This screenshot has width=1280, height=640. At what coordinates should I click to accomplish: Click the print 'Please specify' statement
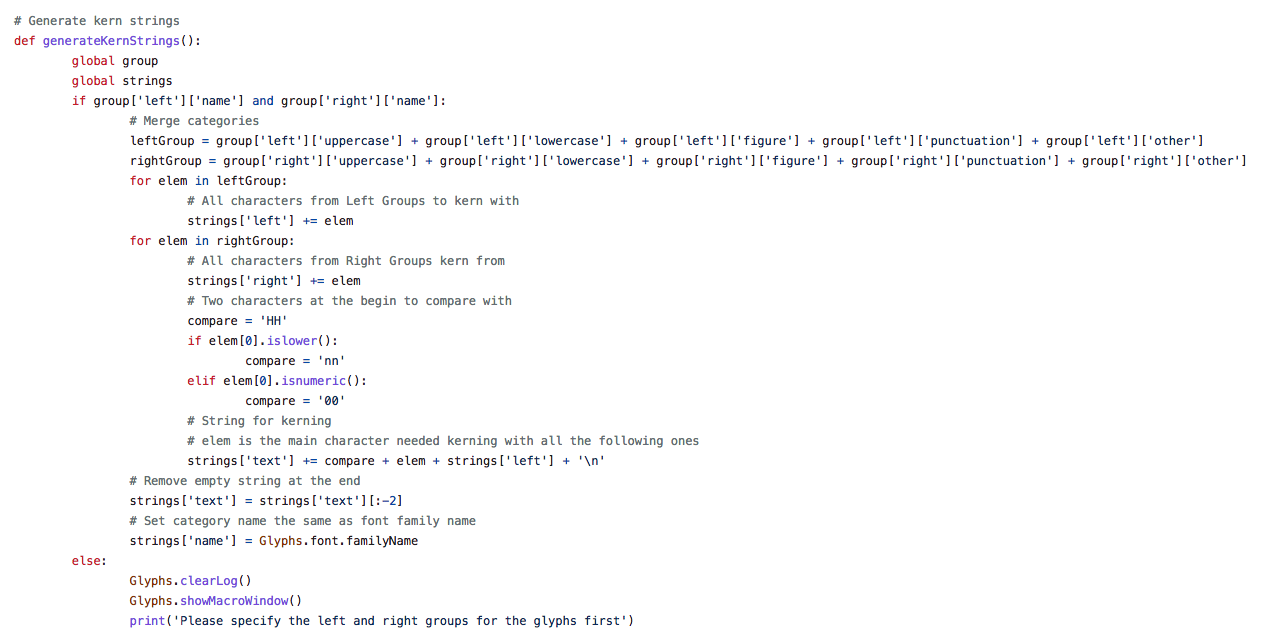[381, 621]
